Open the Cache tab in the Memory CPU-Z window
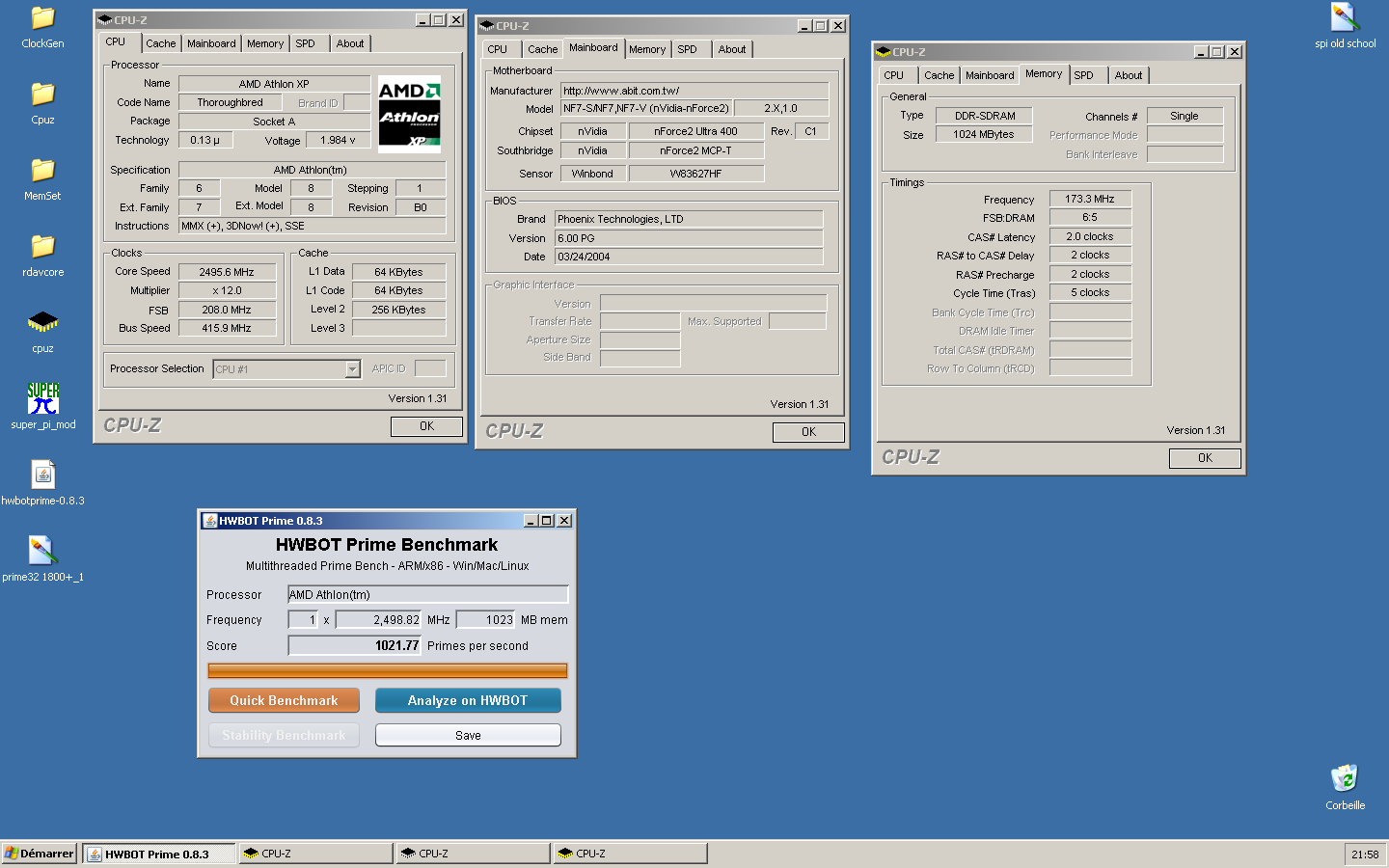The width and height of the screenshot is (1389, 868). [x=940, y=75]
